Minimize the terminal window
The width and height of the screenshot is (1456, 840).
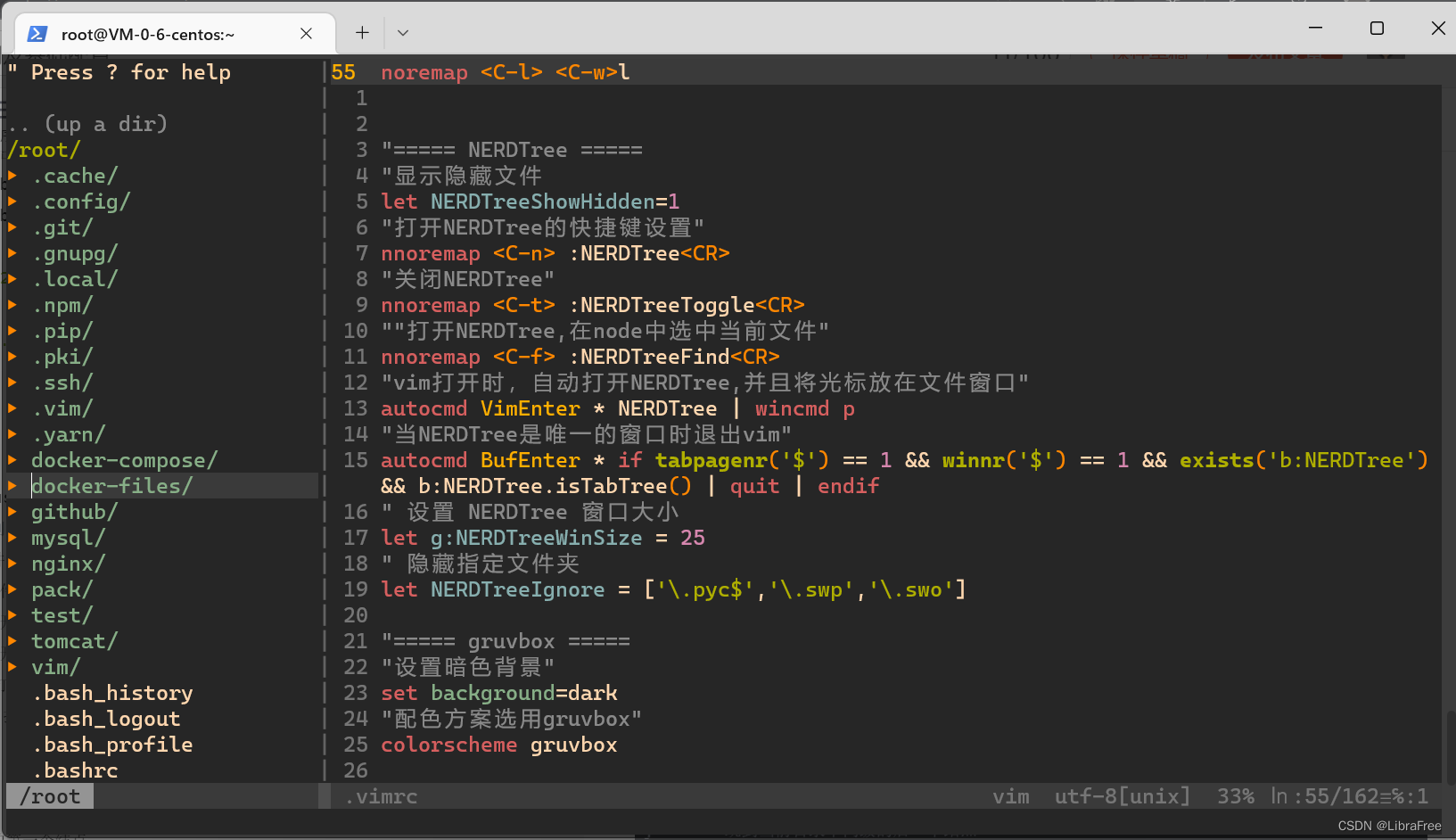coord(1315,29)
